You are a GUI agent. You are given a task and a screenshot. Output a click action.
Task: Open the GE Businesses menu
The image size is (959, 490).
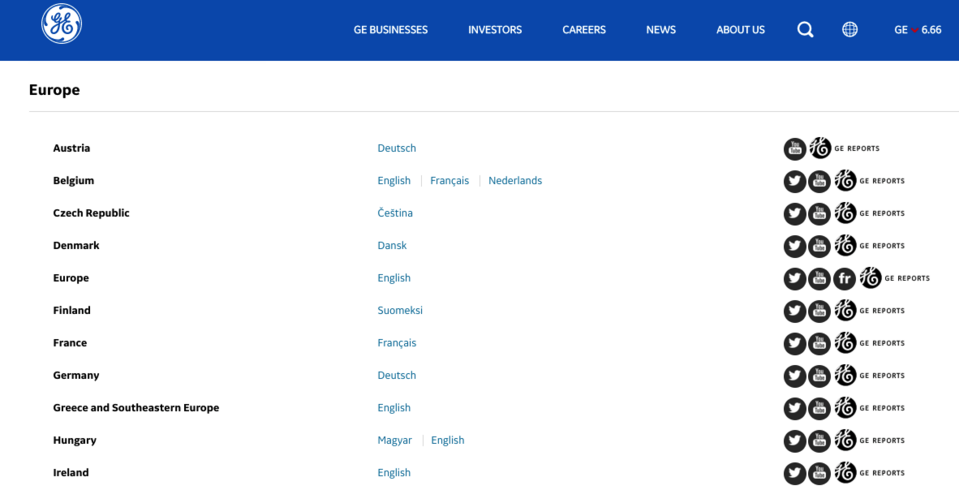coord(390,29)
